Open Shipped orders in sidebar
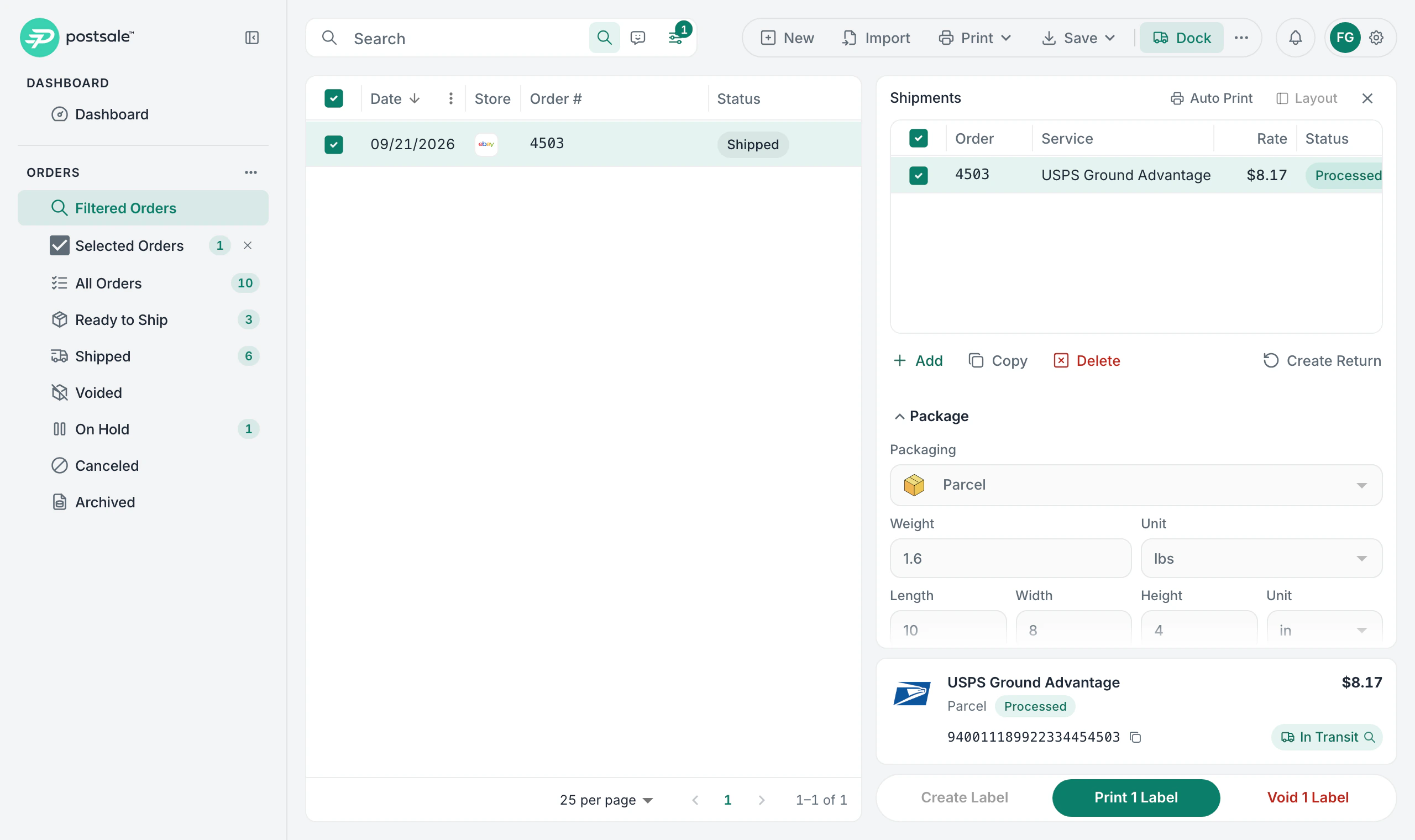Screen dimensions: 1415x840 [143, 356]
